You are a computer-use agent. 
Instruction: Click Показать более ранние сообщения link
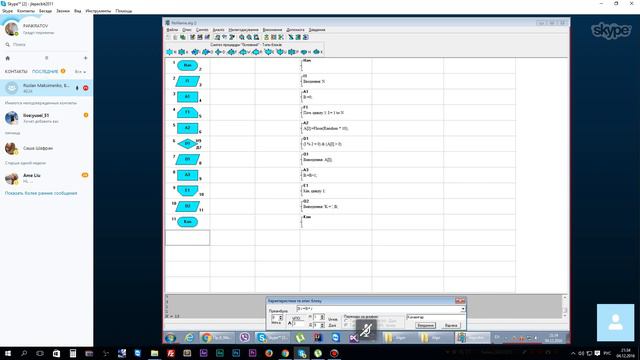tap(41, 193)
